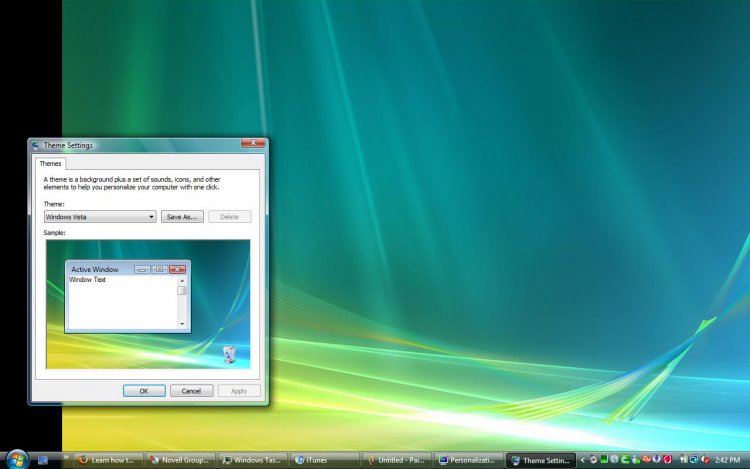
Task: Click the Theme Settin... taskbar button
Action: [541, 460]
